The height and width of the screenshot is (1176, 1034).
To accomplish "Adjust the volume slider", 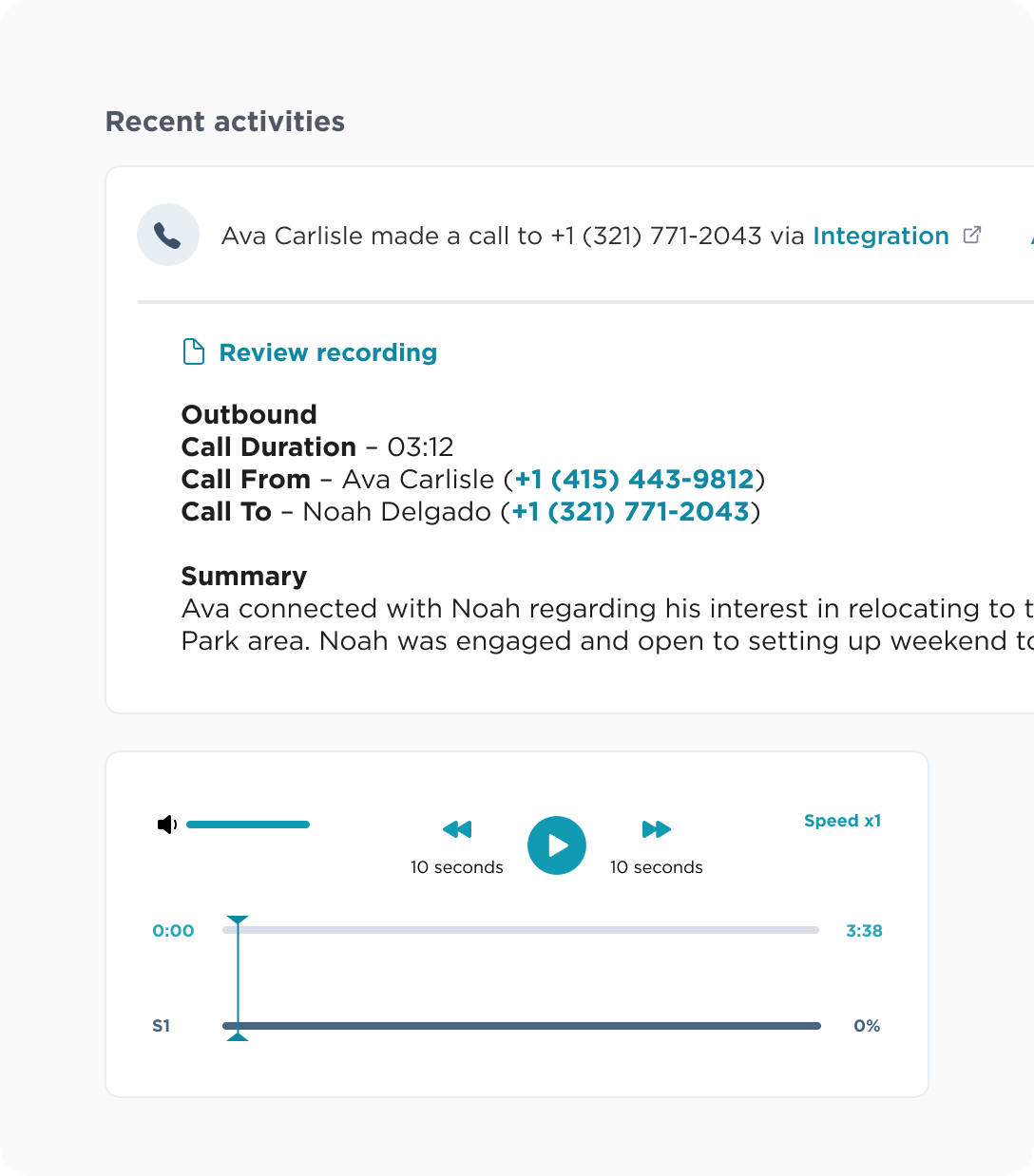I will [x=248, y=825].
